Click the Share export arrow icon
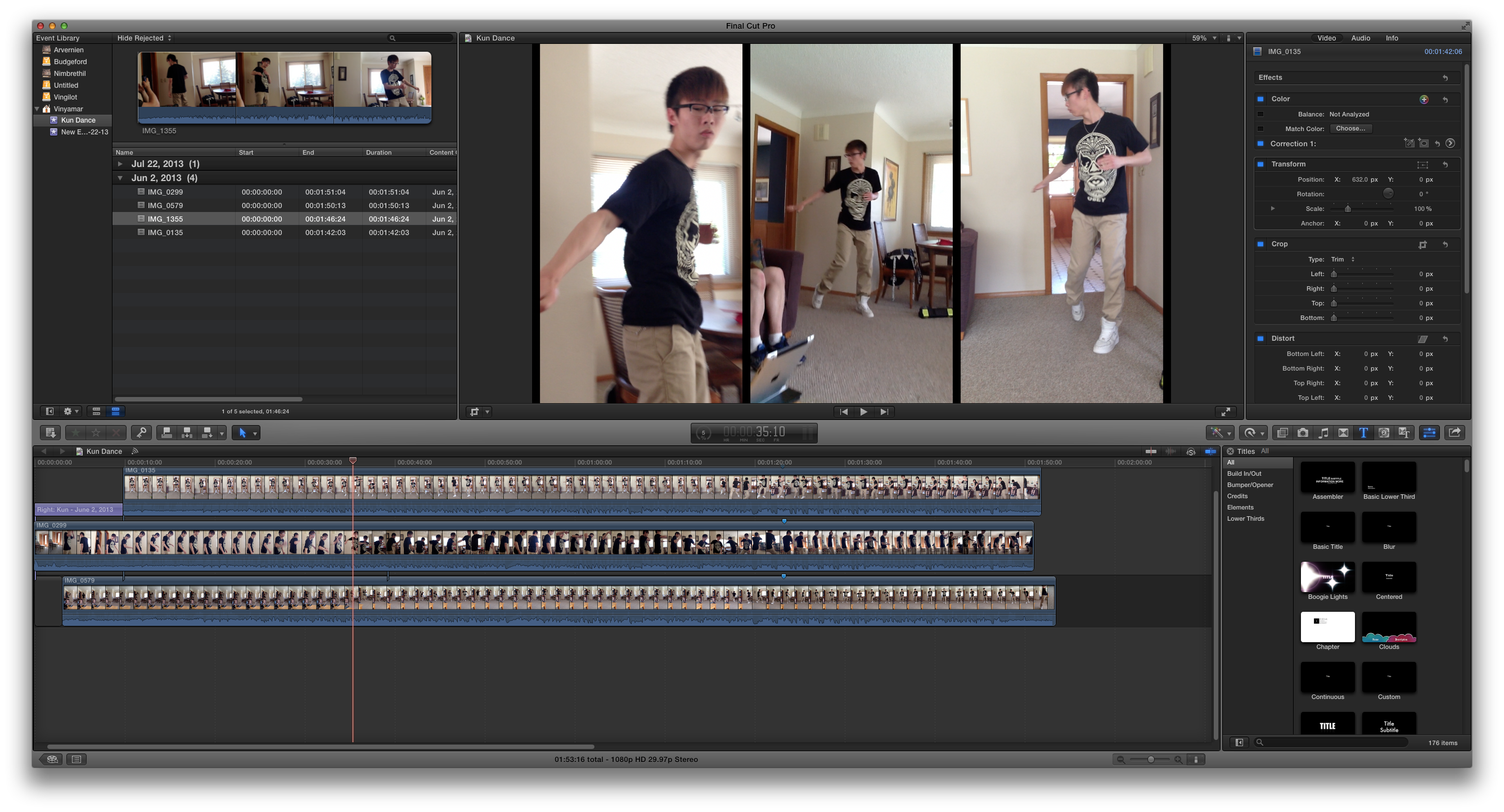This screenshot has width=1504, height=812. [x=1455, y=432]
